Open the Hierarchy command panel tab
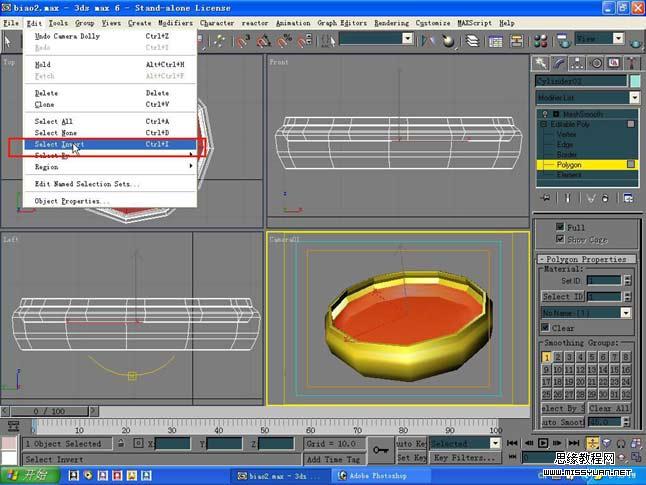 [577, 63]
